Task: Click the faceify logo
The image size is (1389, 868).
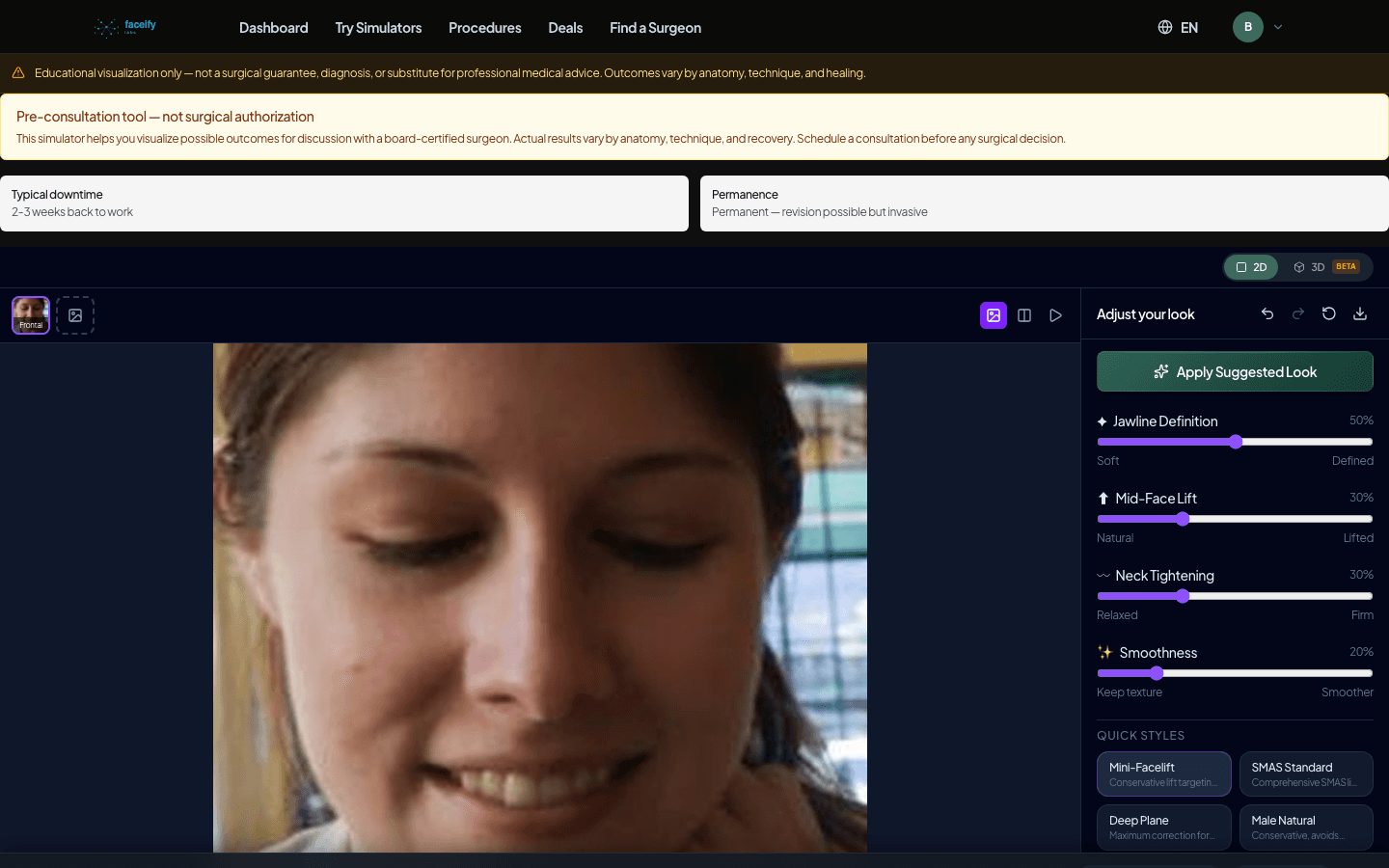Action: 125,27
